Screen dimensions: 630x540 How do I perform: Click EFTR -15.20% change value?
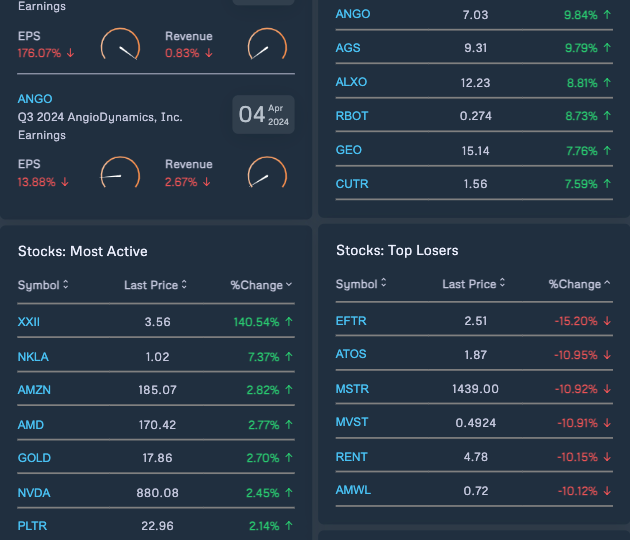point(583,321)
